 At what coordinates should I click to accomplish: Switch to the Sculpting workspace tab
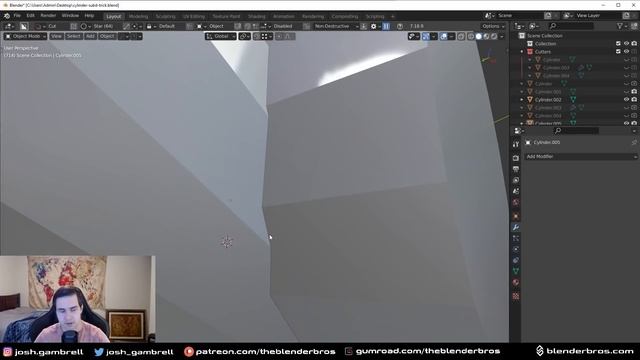tap(165, 16)
